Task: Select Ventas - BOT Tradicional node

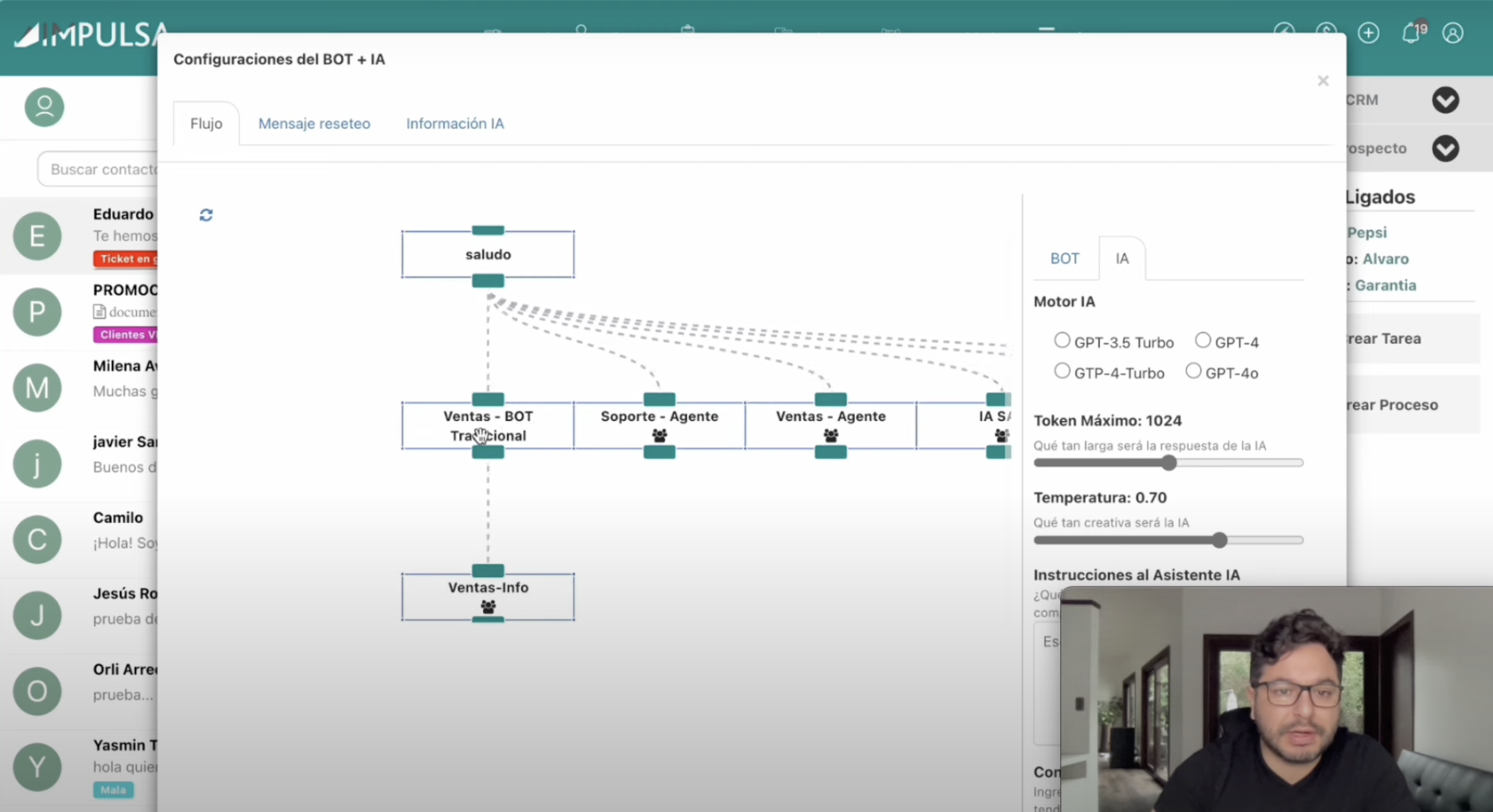Action: click(x=488, y=425)
